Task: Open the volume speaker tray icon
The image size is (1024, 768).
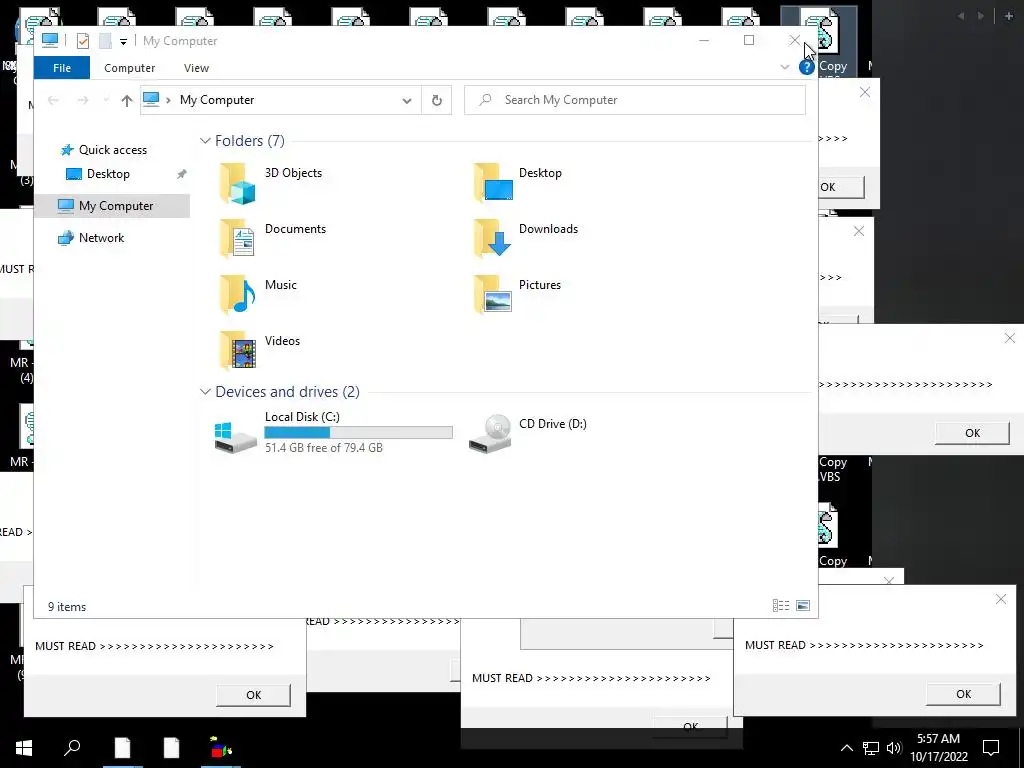Action: pos(894,748)
